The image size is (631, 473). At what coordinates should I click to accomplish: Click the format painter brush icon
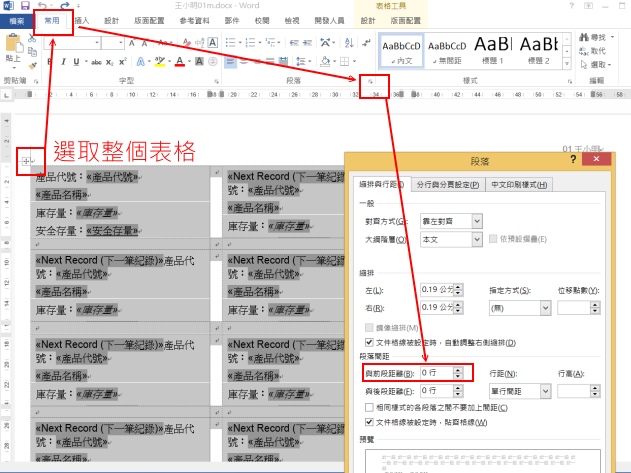tap(32, 65)
